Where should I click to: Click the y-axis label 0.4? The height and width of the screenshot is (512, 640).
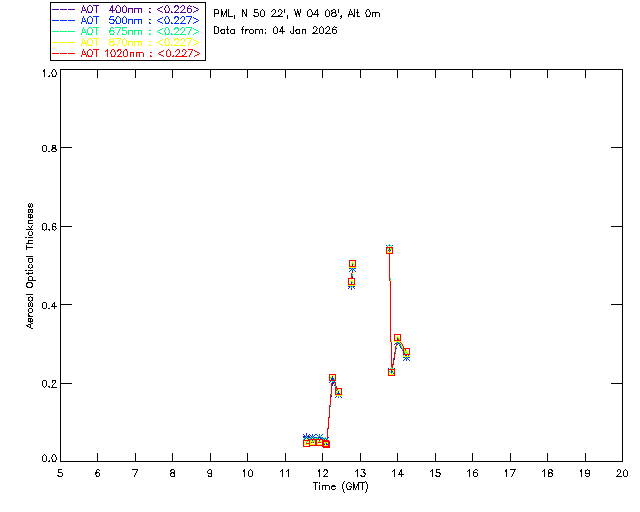point(49,305)
